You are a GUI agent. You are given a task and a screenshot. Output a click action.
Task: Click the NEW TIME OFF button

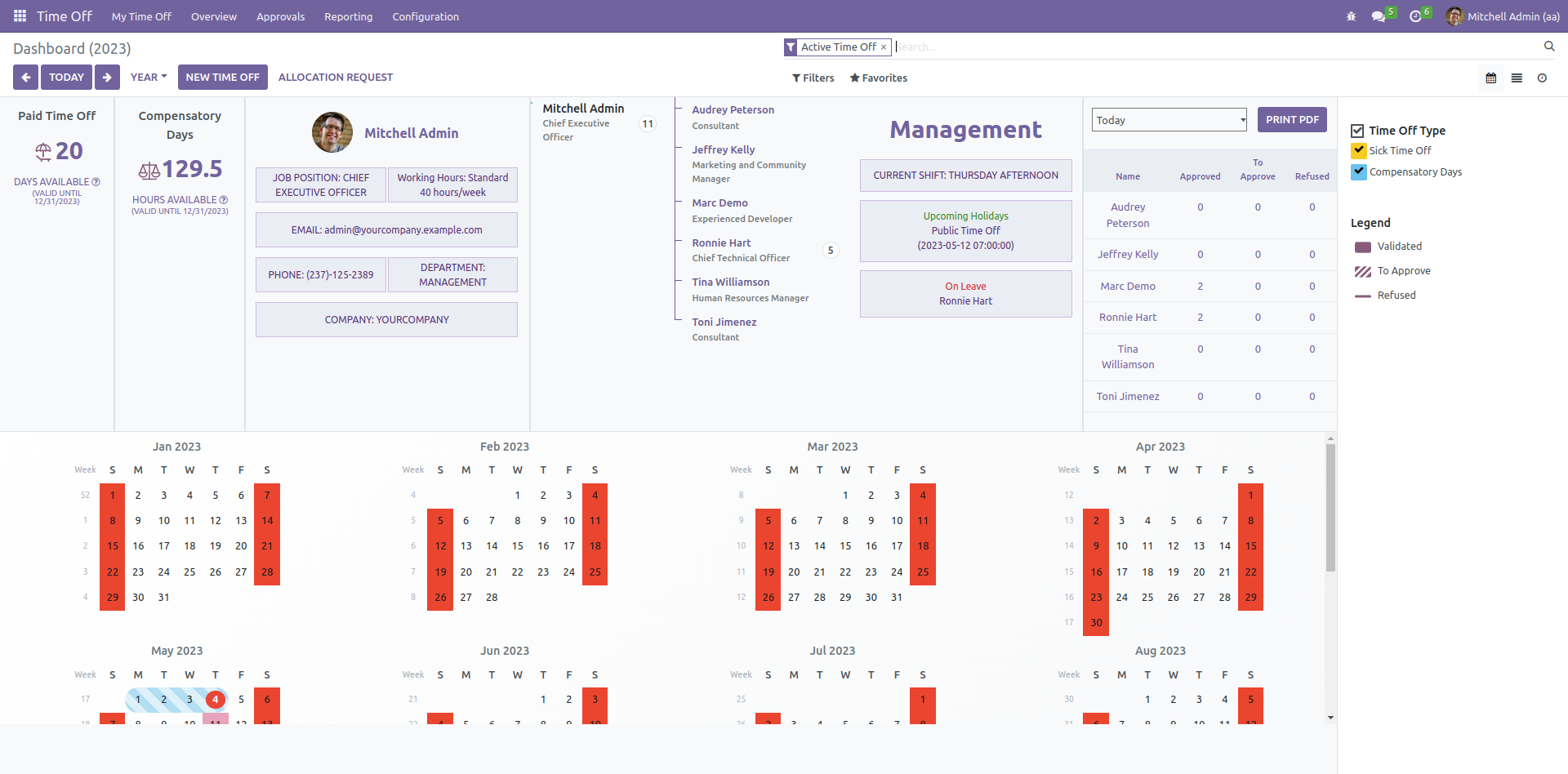pos(222,78)
